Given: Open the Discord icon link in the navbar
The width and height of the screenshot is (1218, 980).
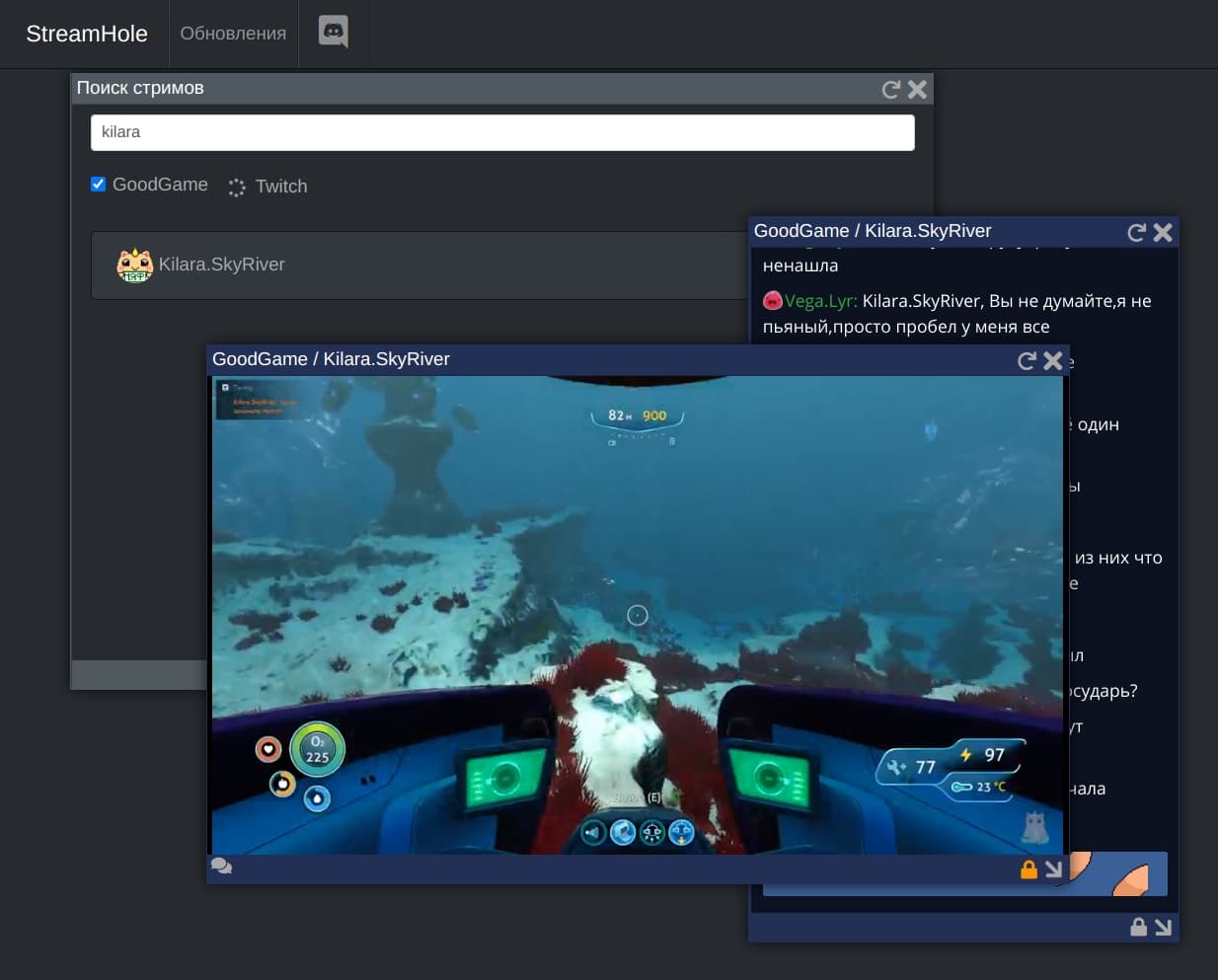Looking at the screenshot, I should click(x=334, y=33).
